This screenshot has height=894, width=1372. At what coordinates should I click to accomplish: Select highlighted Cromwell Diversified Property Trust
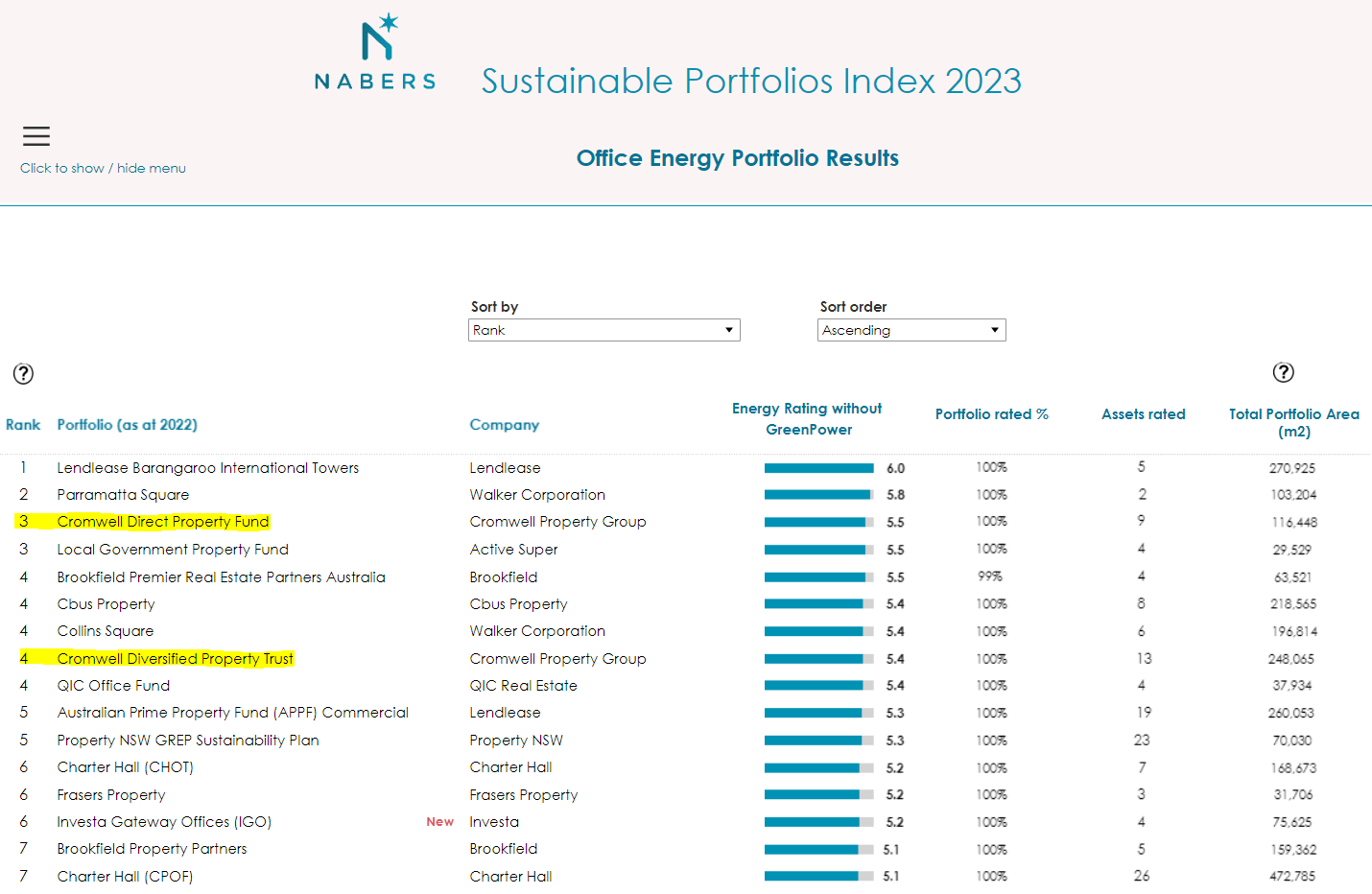[176, 659]
